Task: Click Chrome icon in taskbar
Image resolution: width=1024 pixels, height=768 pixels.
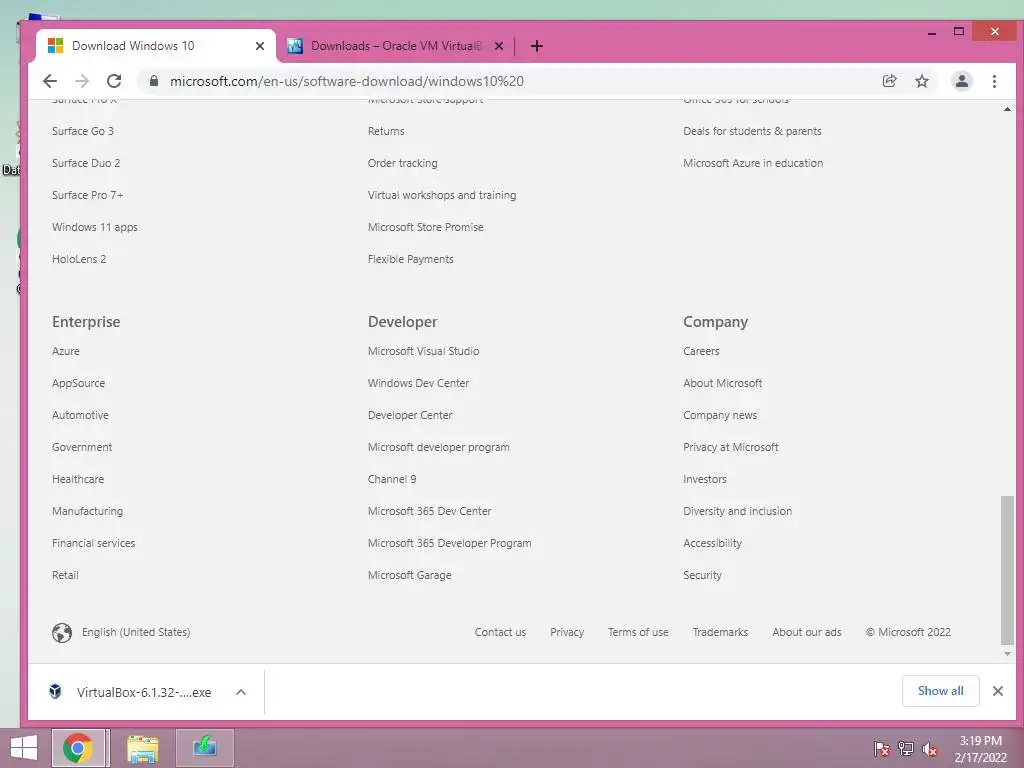Action: [78, 748]
